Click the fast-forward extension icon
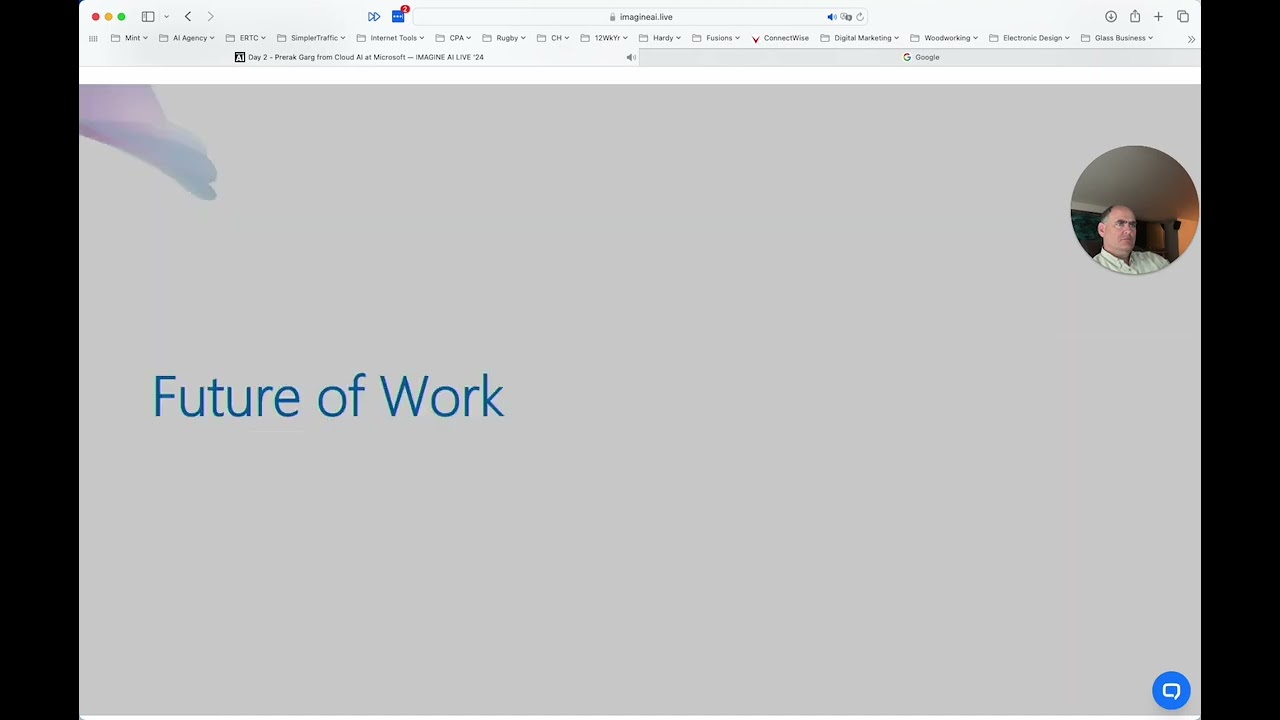The width and height of the screenshot is (1280, 720). (x=374, y=17)
